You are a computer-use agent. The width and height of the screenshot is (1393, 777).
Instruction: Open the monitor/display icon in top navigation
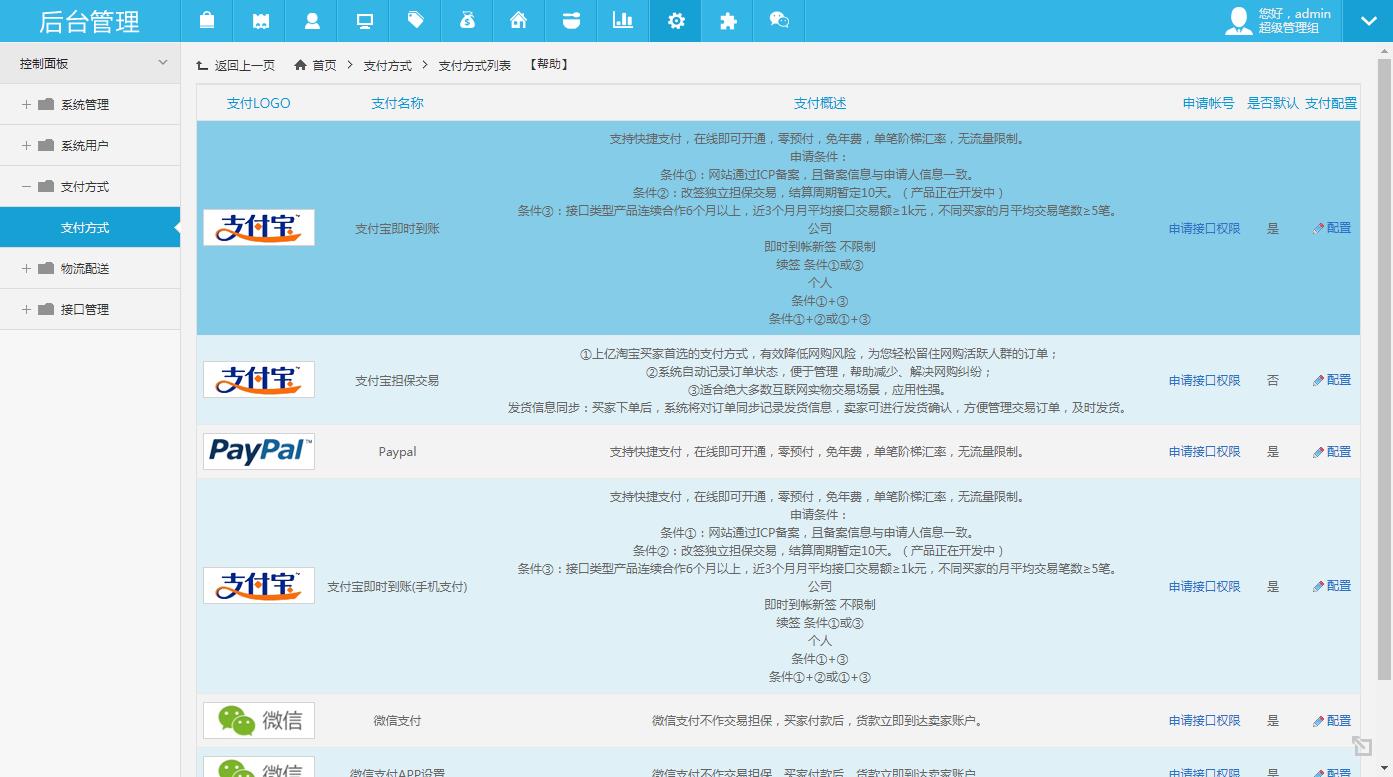[x=364, y=21]
